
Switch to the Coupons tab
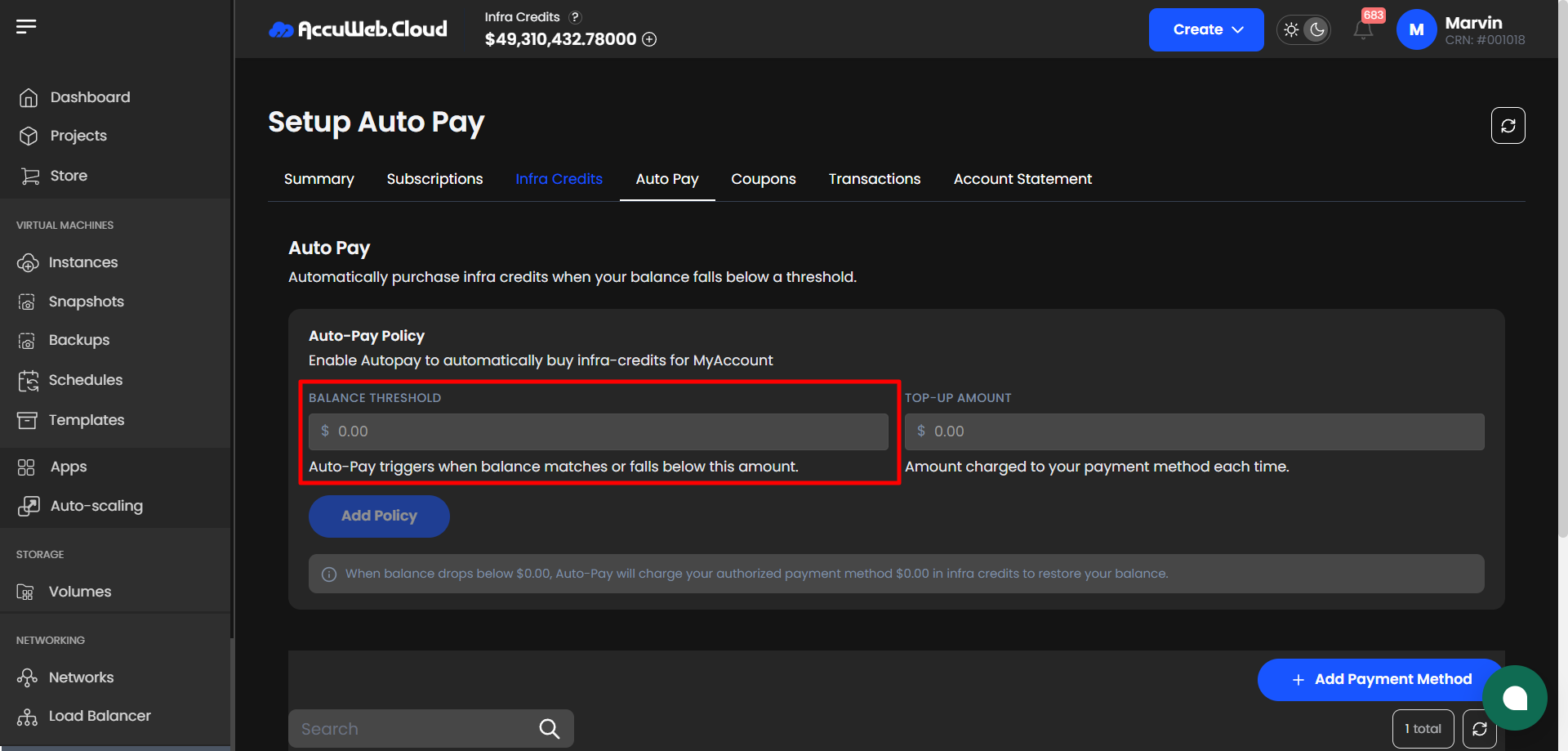pyautogui.click(x=764, y=179)
